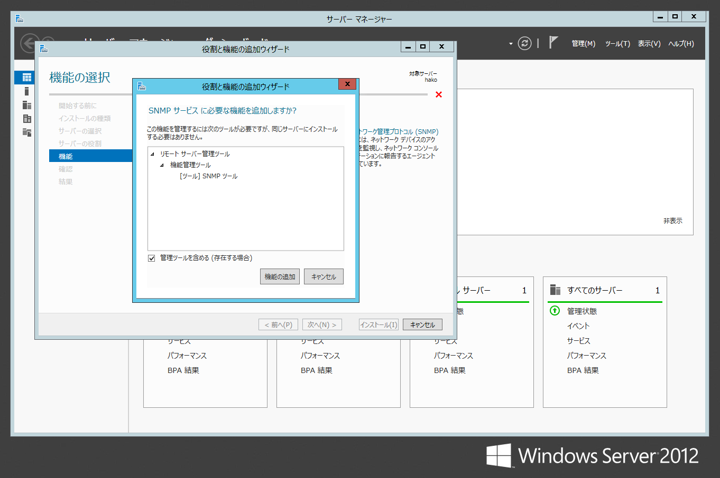Screen dimensions: 720x478
Task: Collapse リモート サーバー管理ツール tree node
Action: point(152,154)
